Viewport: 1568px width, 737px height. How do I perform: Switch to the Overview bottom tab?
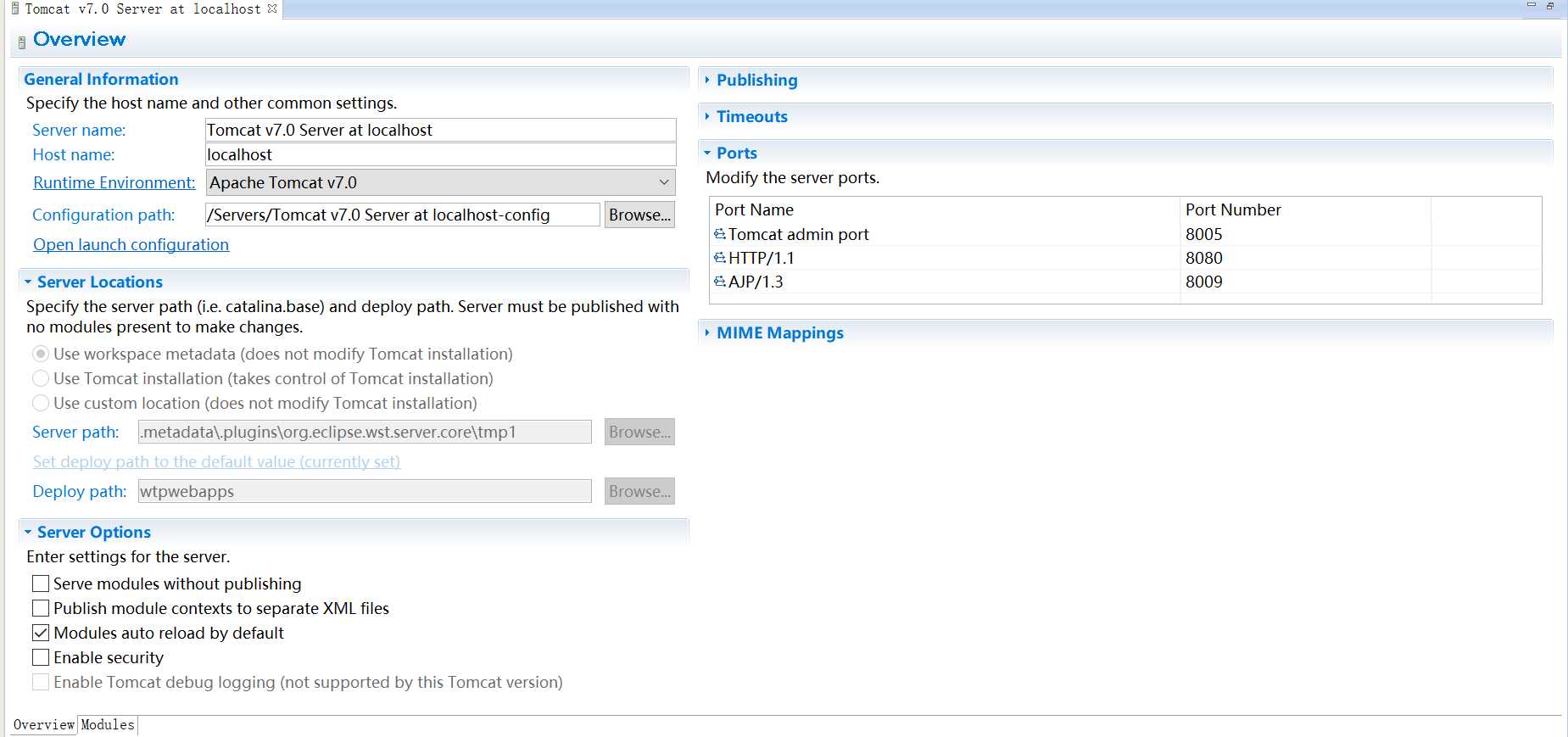tap(44, 725)
